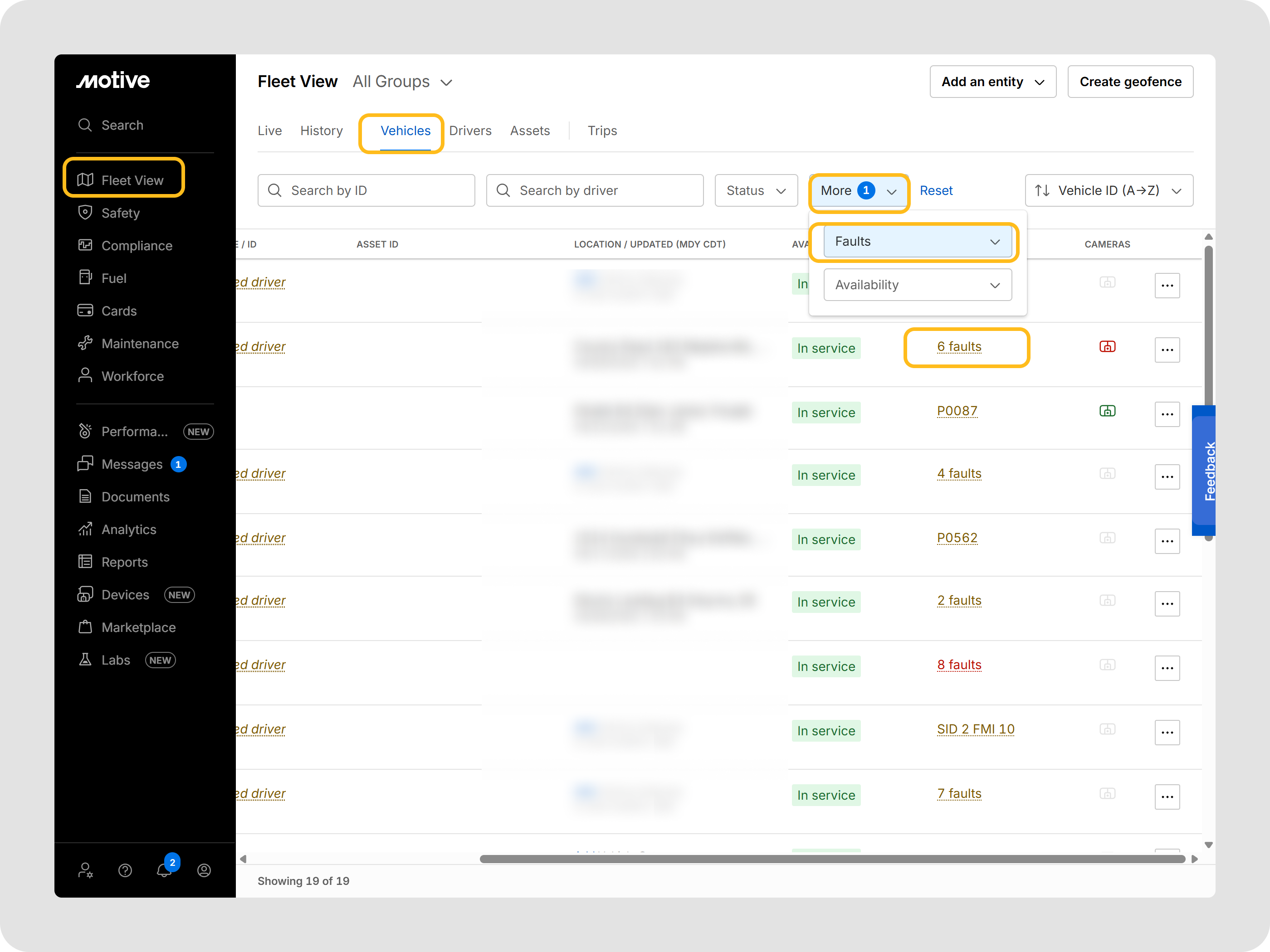Viewport: 1270px width, 952px height.
Task: Open more options for the 8 faults row
Action: (x=1167, y=668)
